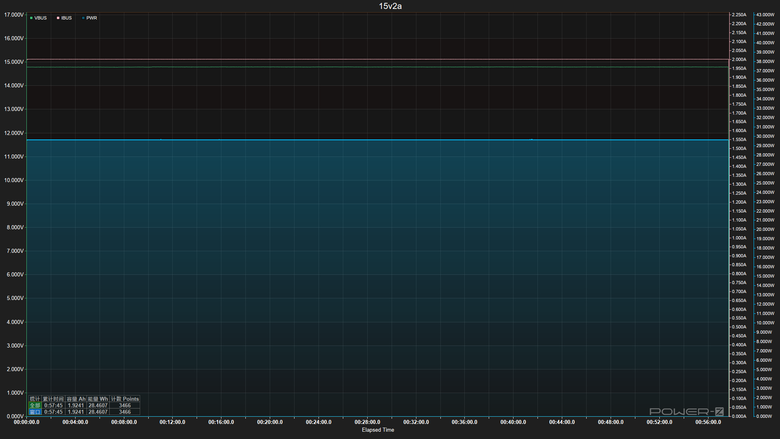Click the pink IBUS trace line
780x439 pixels.
tap(378, 60)
